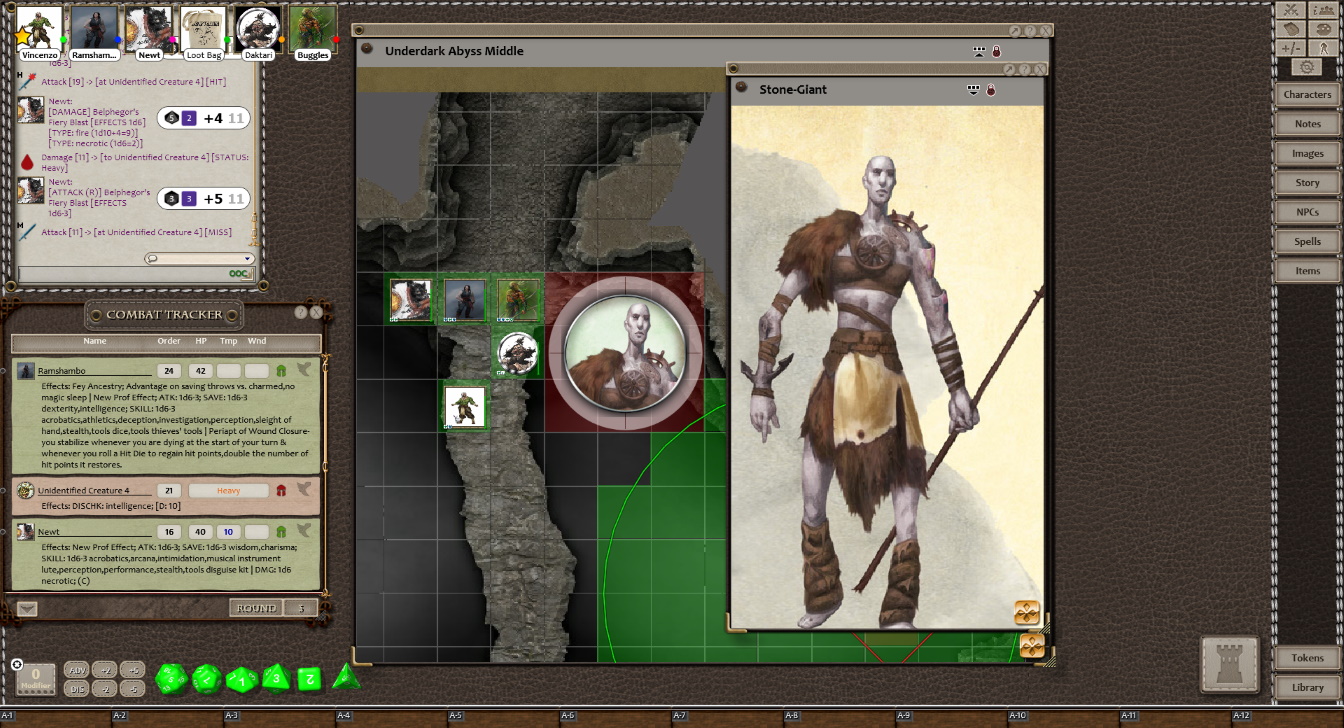
Task: Open the Options gear icon
Action: pos(1307,67)
